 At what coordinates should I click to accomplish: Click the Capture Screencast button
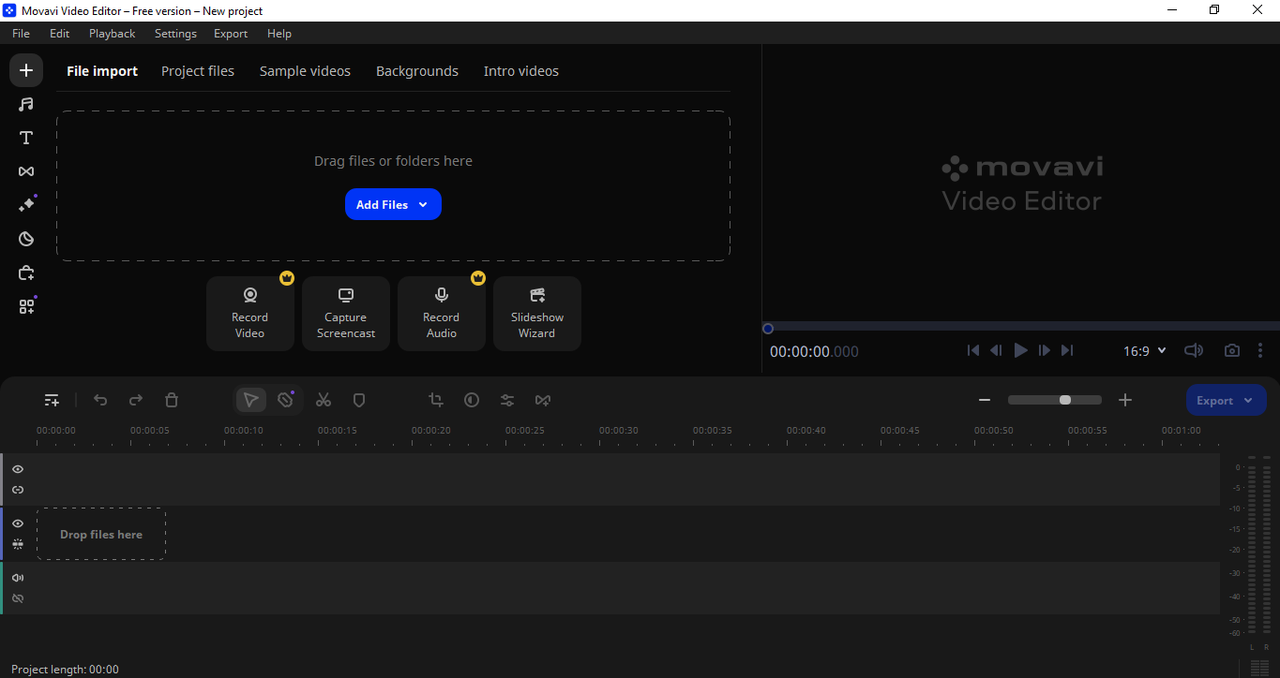[x=346, y=313]
